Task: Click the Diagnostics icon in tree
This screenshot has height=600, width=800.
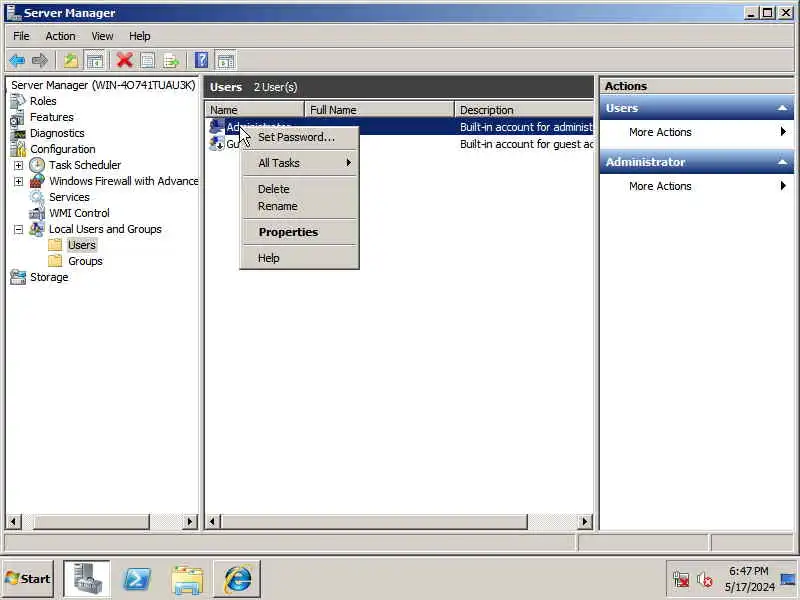Action: pos(18,134)
